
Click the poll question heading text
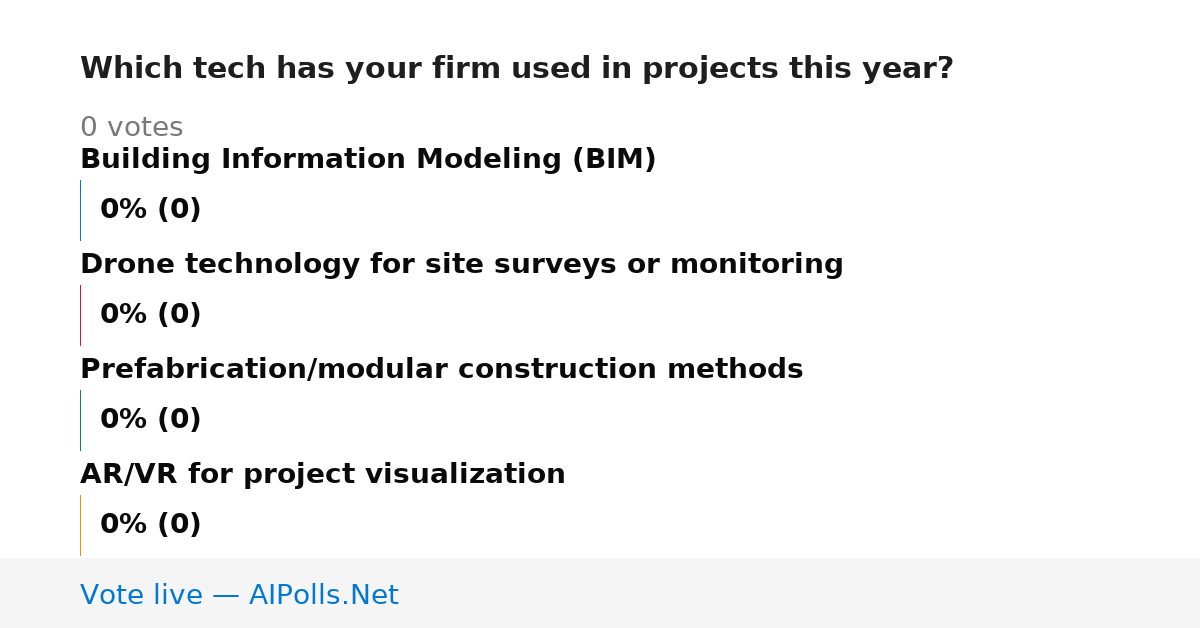(517, 69)
